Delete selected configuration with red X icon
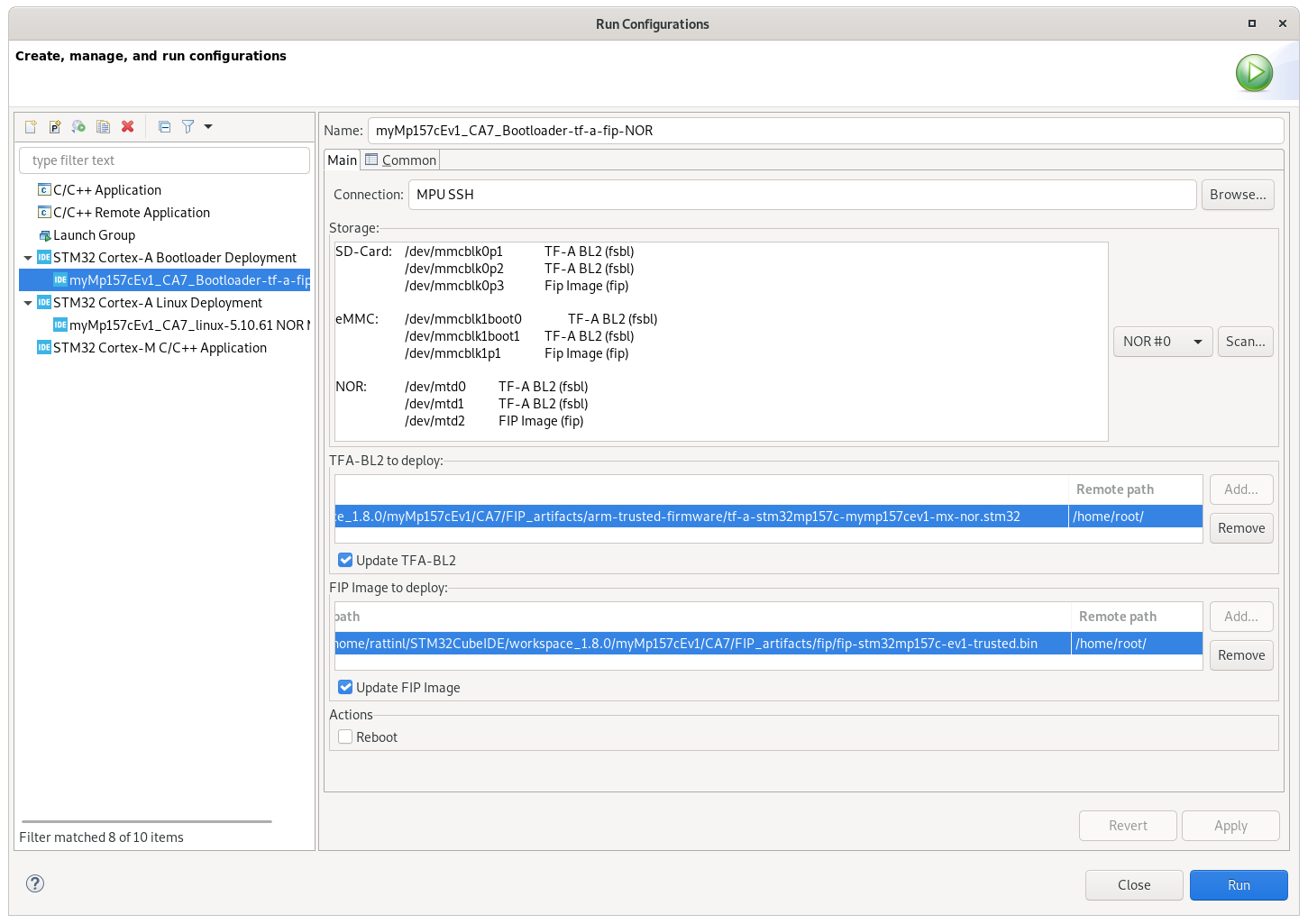1308x924 pixels. 128,127
